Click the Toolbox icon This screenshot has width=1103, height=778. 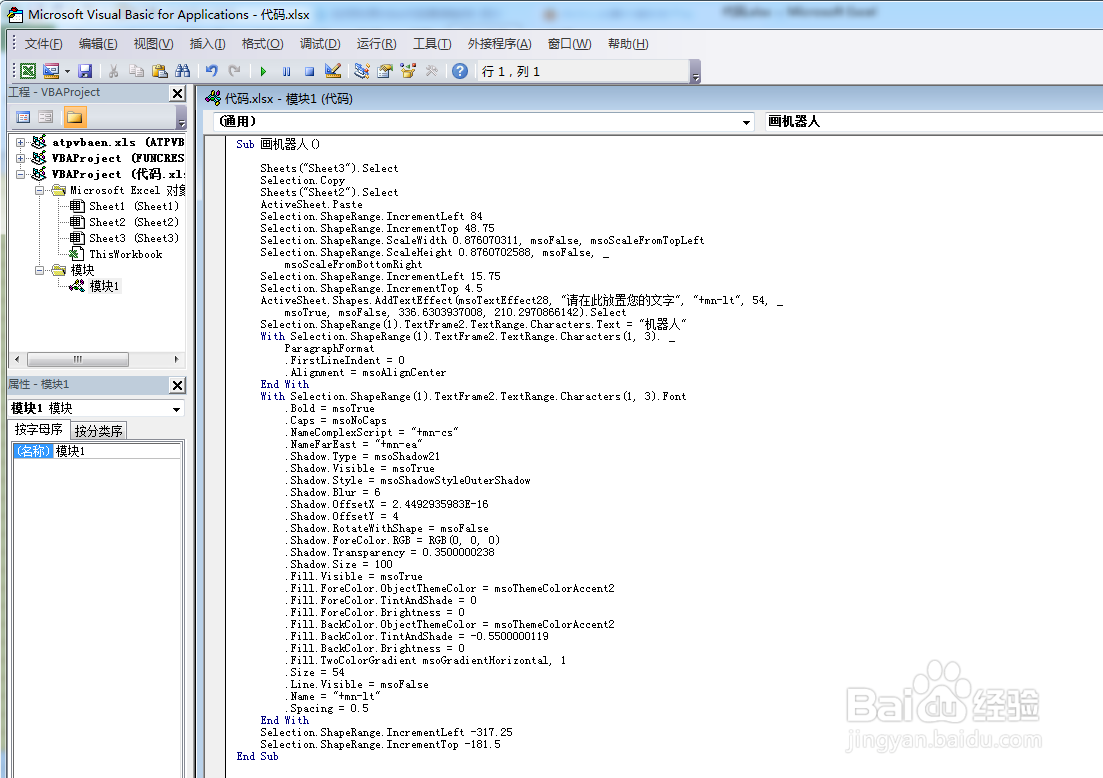click(431, 71)
